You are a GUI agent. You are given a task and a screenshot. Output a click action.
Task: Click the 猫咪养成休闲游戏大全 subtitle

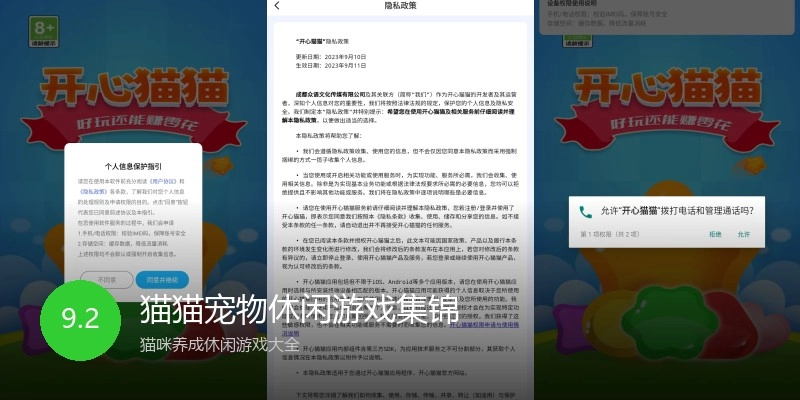click(219, 344)
